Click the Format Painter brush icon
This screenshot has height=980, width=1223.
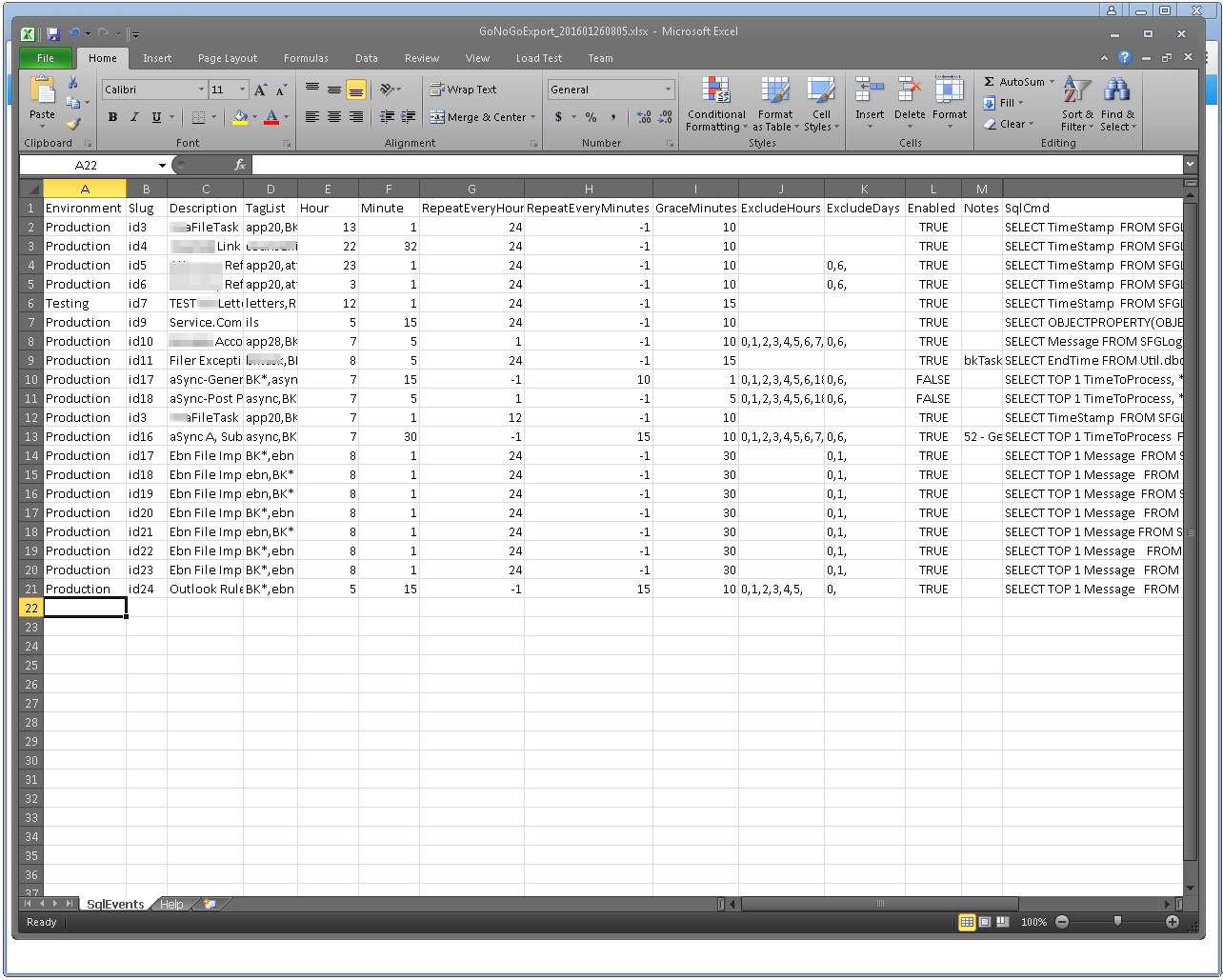coord(73,125)
